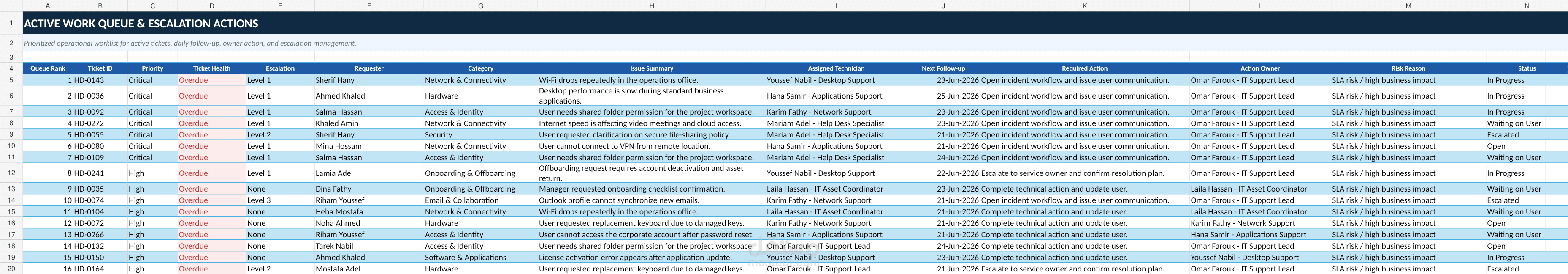Click the subtitle description cell in row 2
Screen dimensions: 1568x274
795,43
